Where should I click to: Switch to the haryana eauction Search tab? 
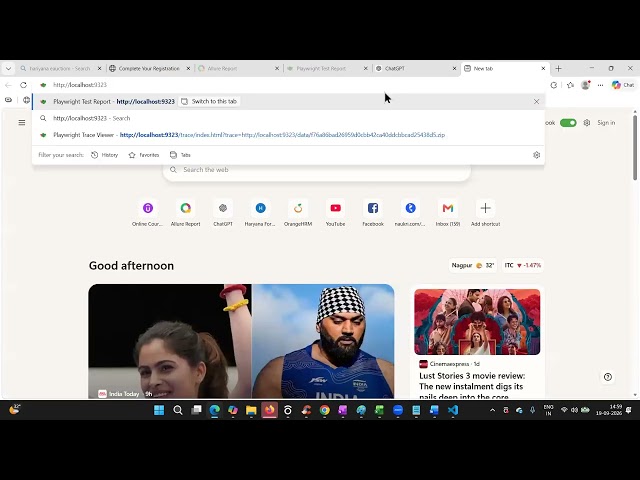coord(60,69)
